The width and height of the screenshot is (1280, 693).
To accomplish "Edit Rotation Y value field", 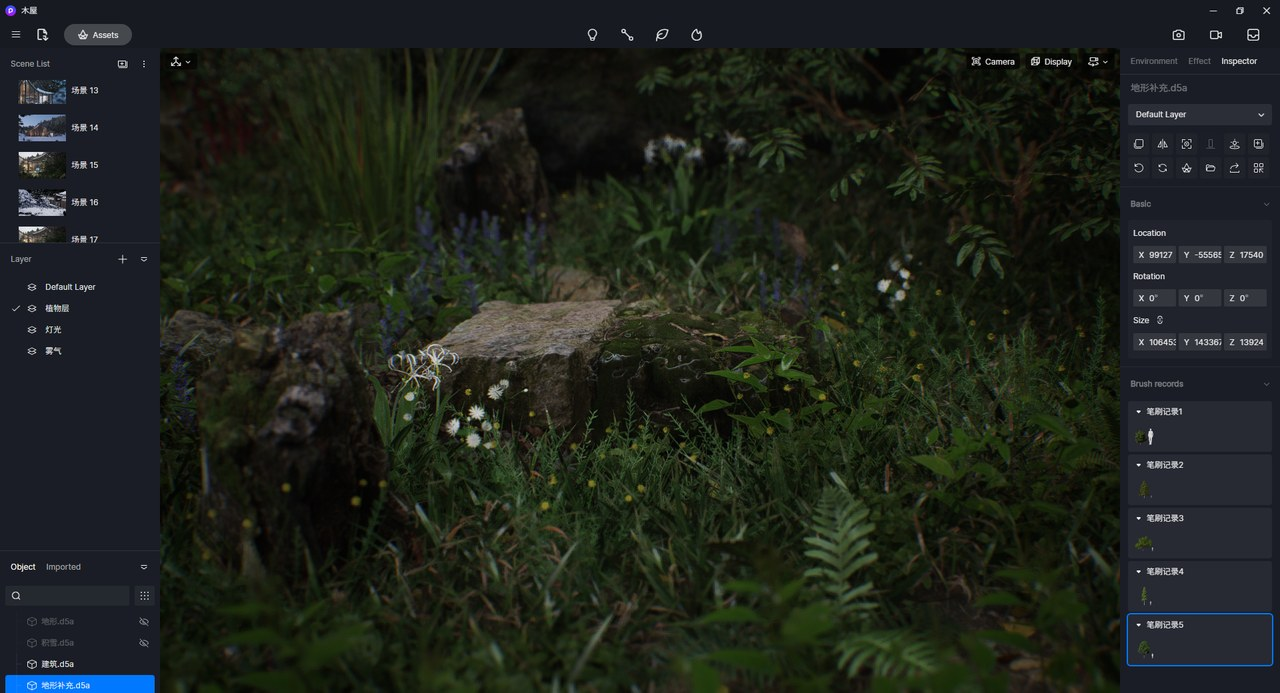I will 1200,298.
